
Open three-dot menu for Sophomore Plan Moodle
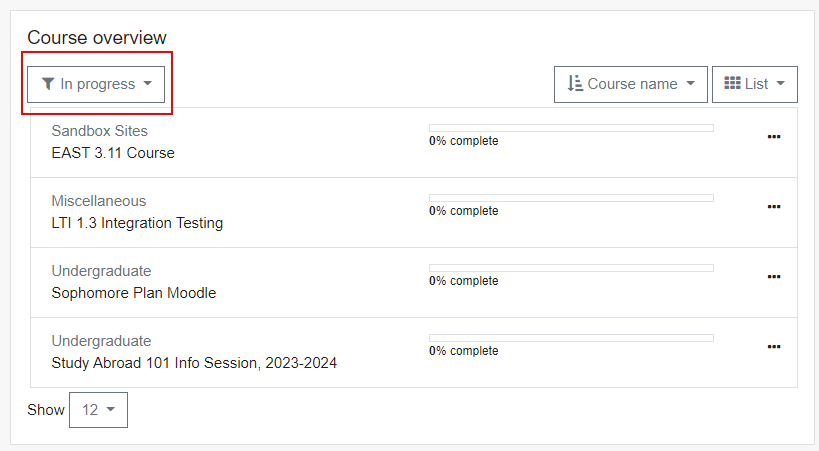tap(773, 277)
